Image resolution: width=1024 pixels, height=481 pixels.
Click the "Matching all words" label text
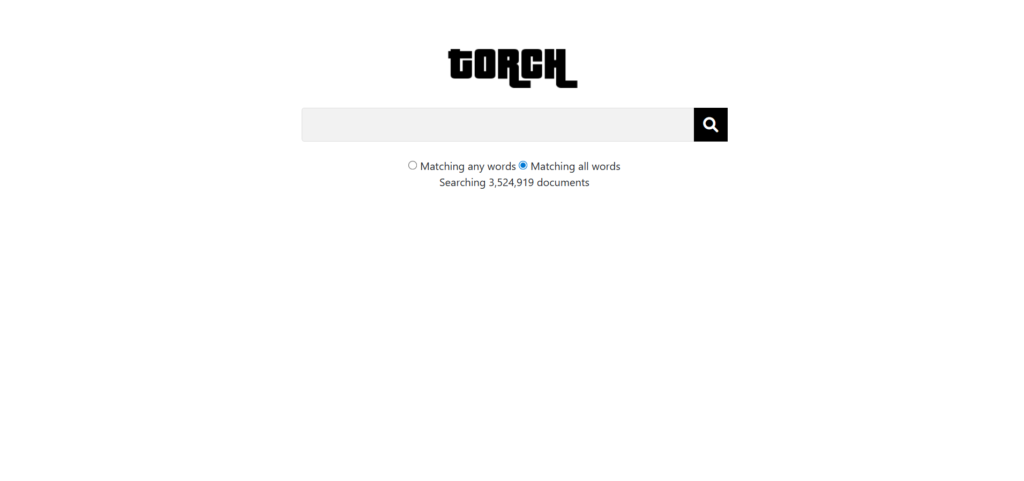tap(575, 166)
